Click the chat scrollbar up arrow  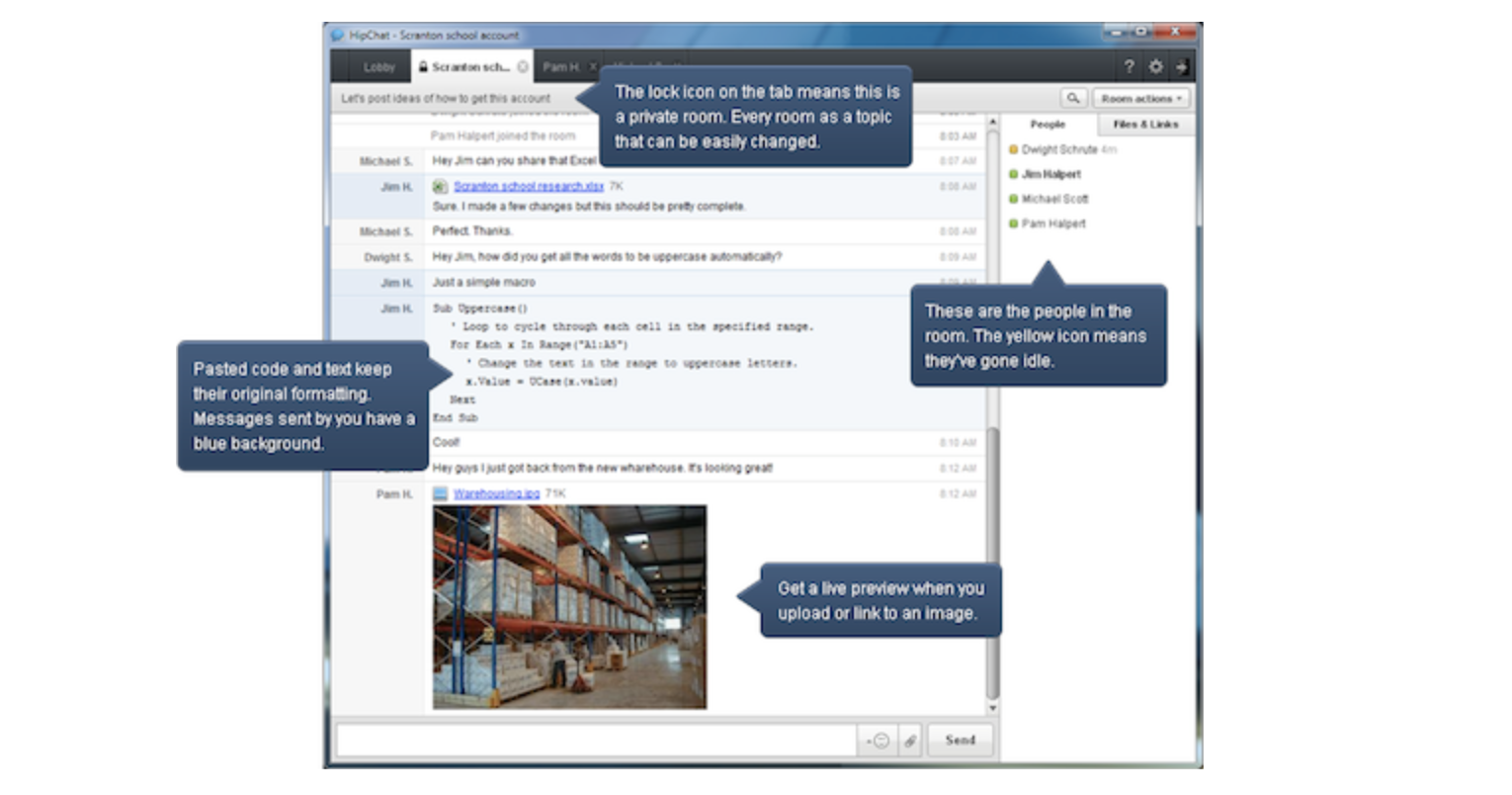click(992, 122)
